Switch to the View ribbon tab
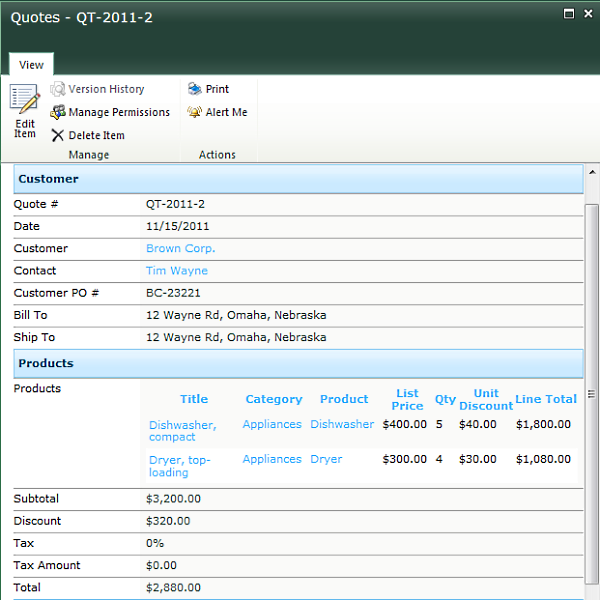 tap(31, 65)
